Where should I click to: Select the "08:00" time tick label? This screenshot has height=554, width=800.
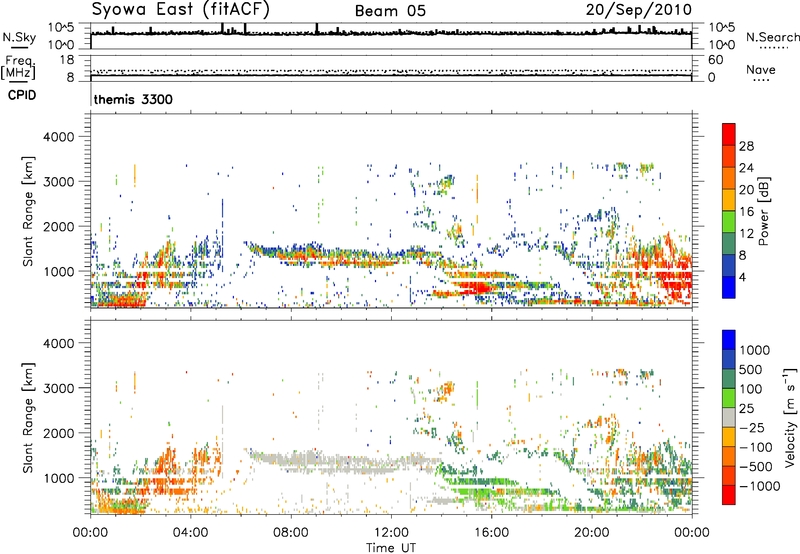[291, 533]
